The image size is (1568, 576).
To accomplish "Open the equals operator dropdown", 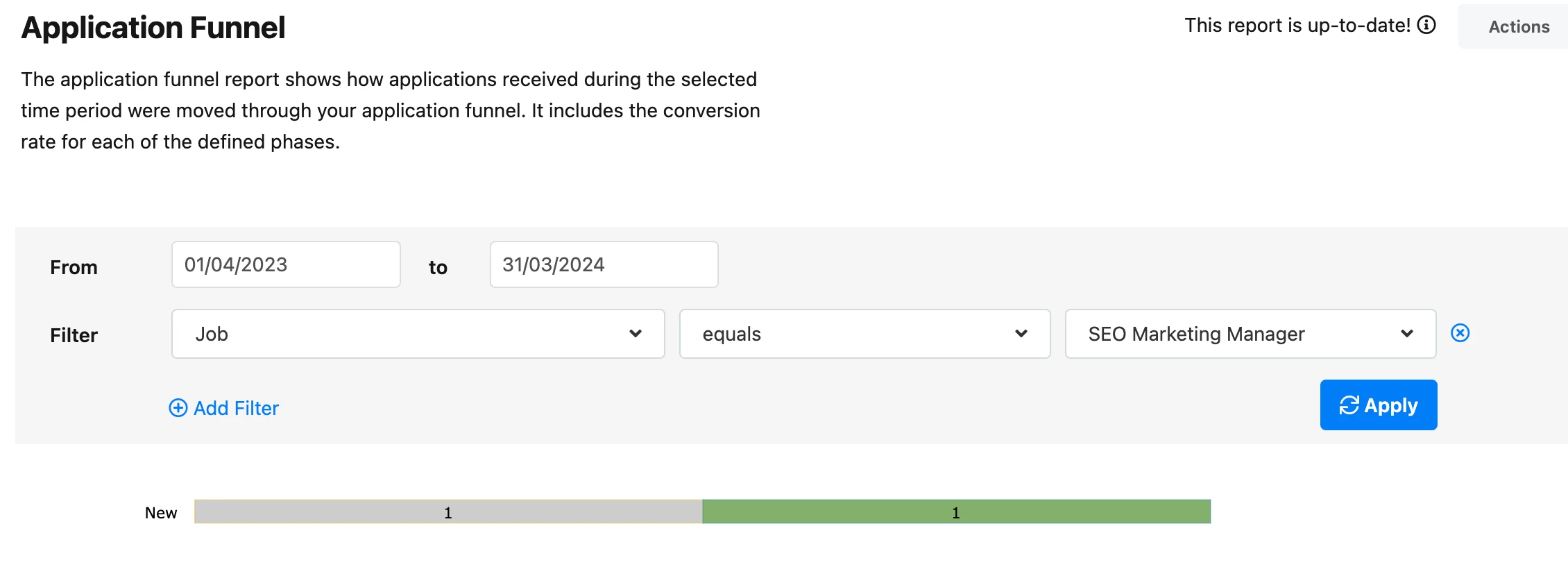I will 864,334.
